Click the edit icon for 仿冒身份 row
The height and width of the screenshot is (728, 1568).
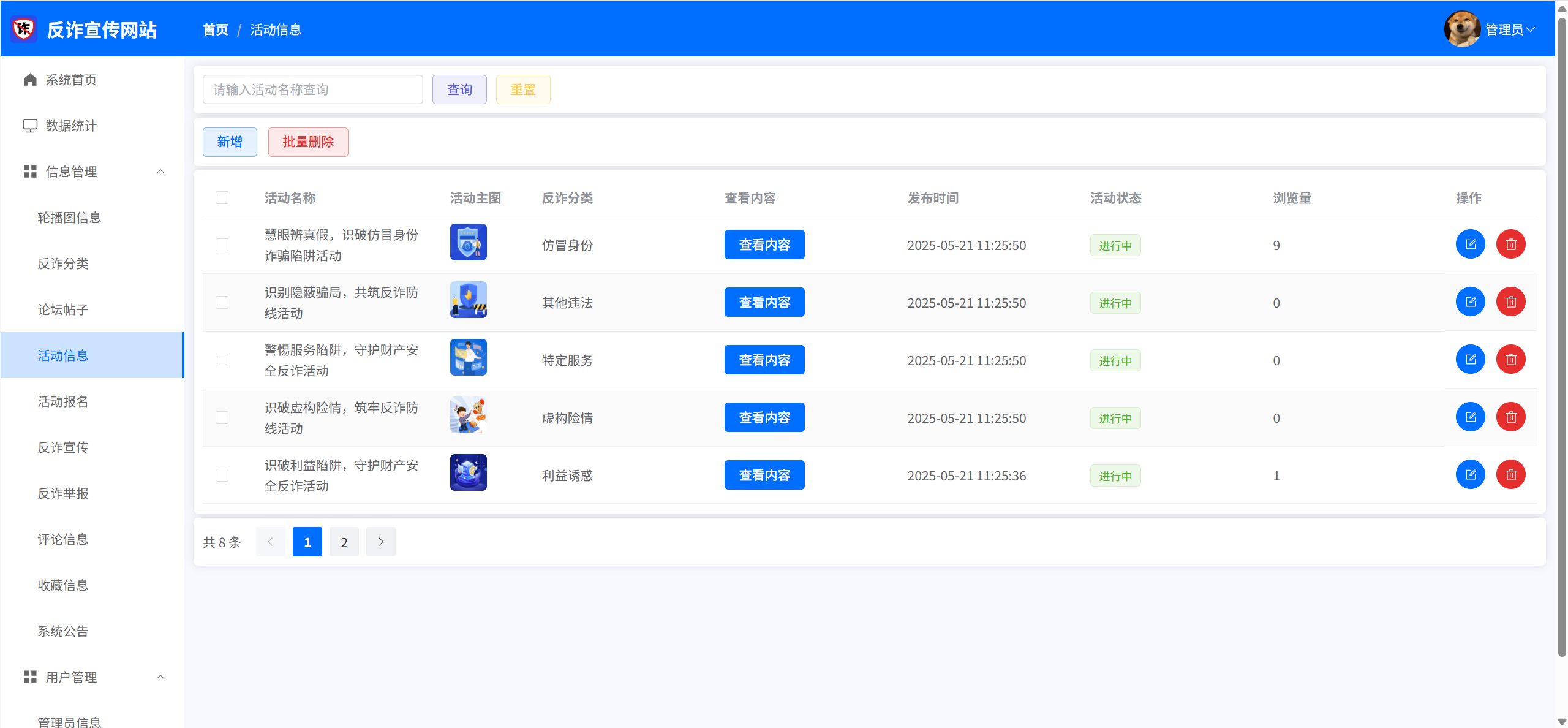coord(1470,245)
